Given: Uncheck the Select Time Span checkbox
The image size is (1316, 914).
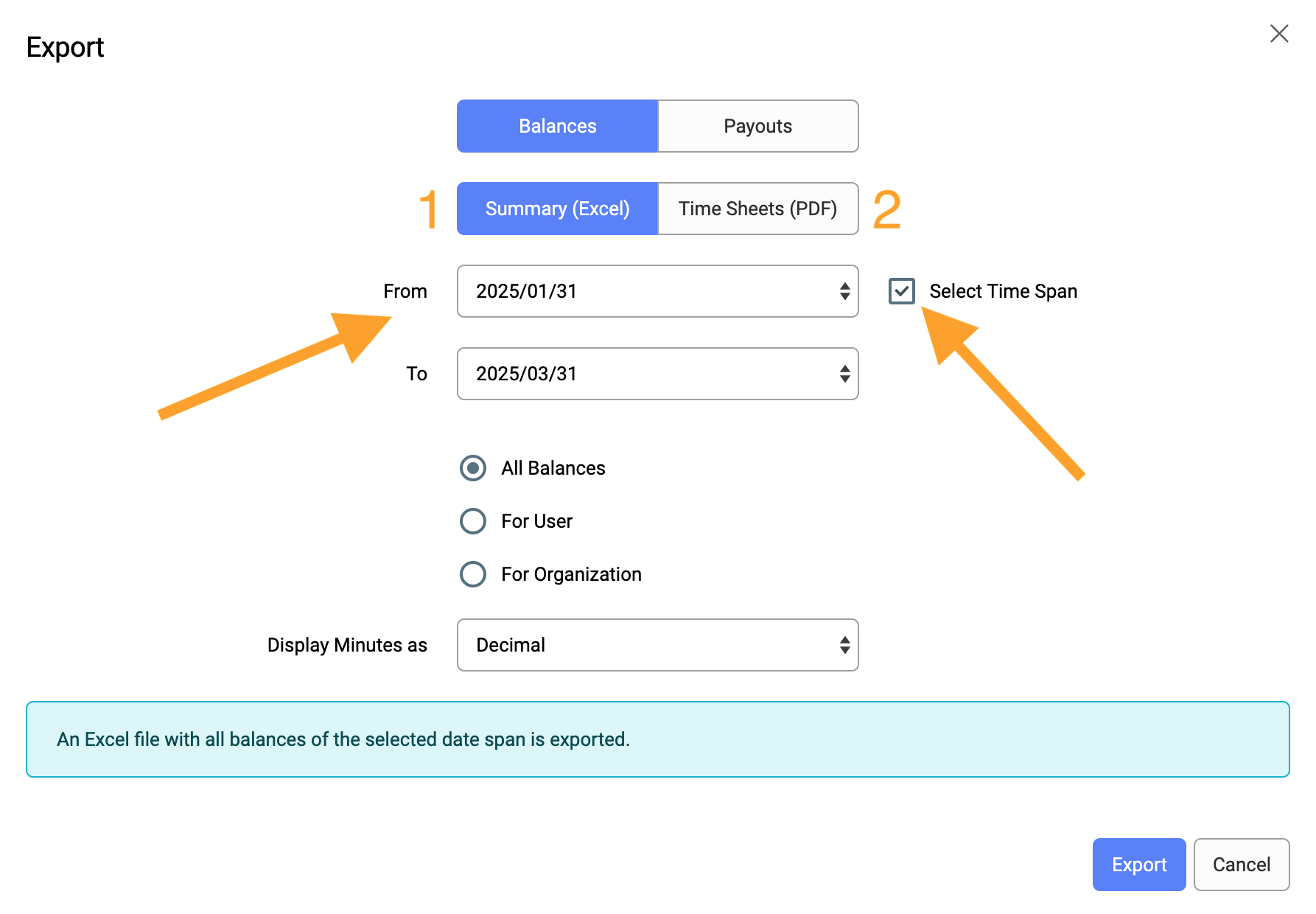Looking at the screenshot, I should point(902,291).
